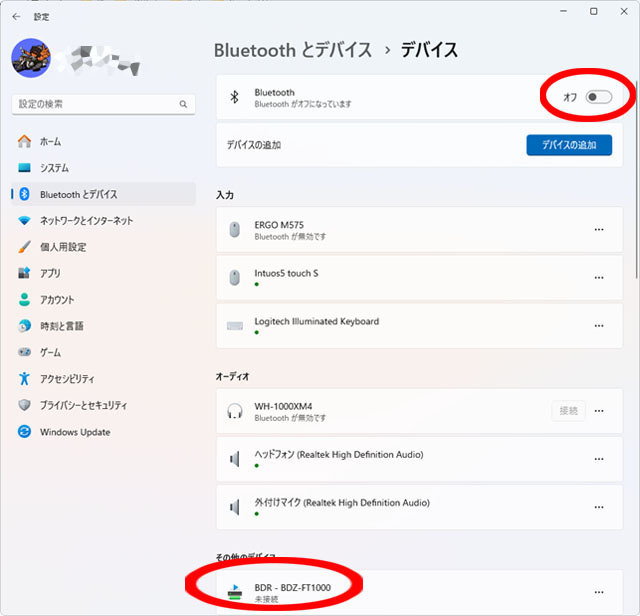Open more options for Intuos5 touch S
Image resolution: width=640 pixels, height=616 pixels.
(599, 278)
